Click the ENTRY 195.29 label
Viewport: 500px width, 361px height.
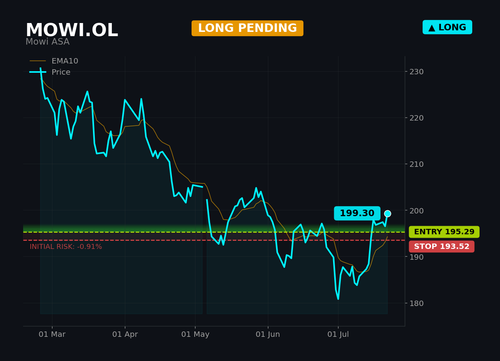click(444, 232)
